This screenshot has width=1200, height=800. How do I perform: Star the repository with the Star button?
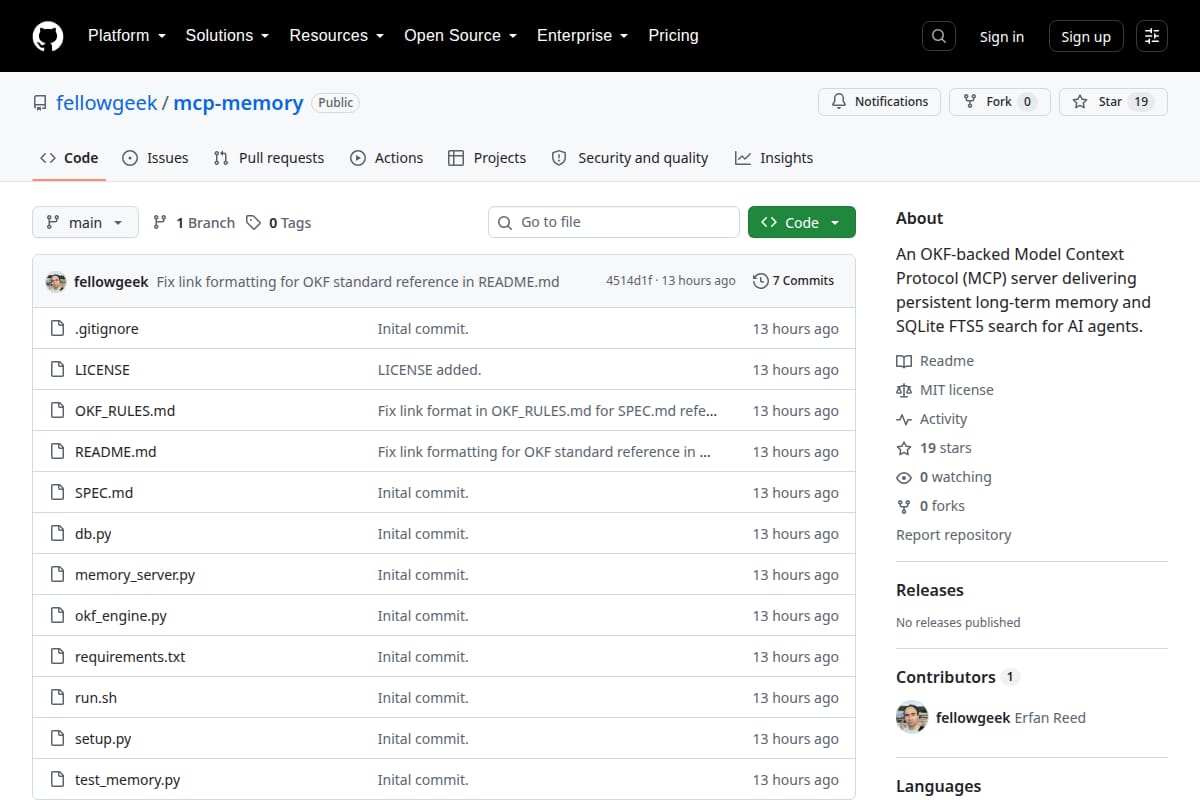tap(1113, 102)
